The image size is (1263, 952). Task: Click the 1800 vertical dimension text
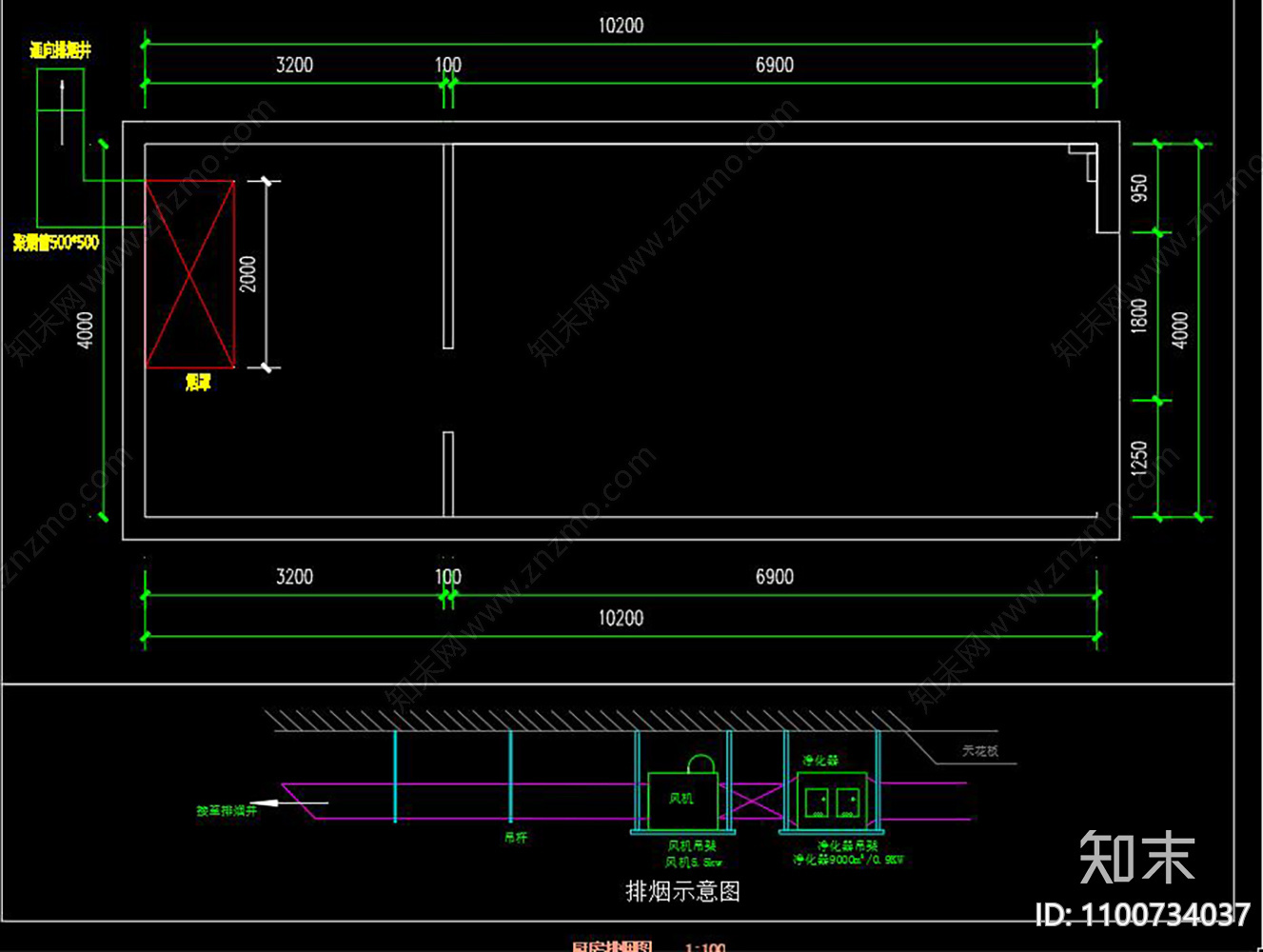pyautogui.click(x=1139, y=316)
